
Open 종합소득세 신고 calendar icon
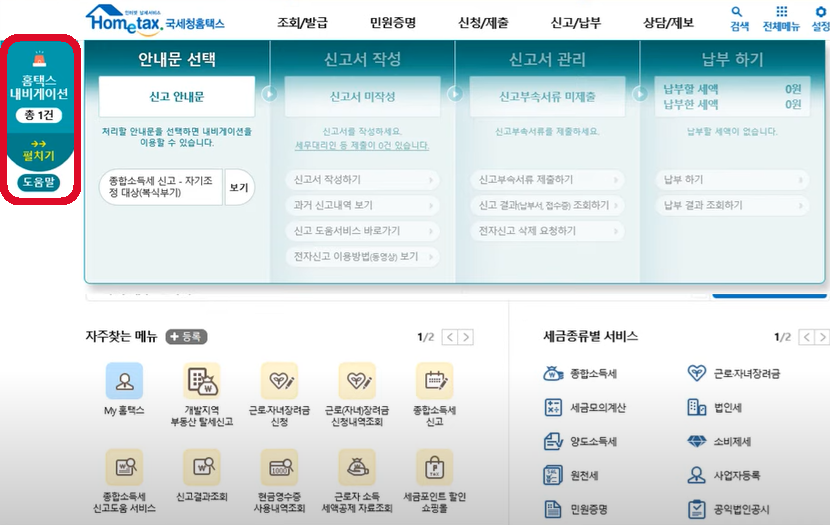435,381
